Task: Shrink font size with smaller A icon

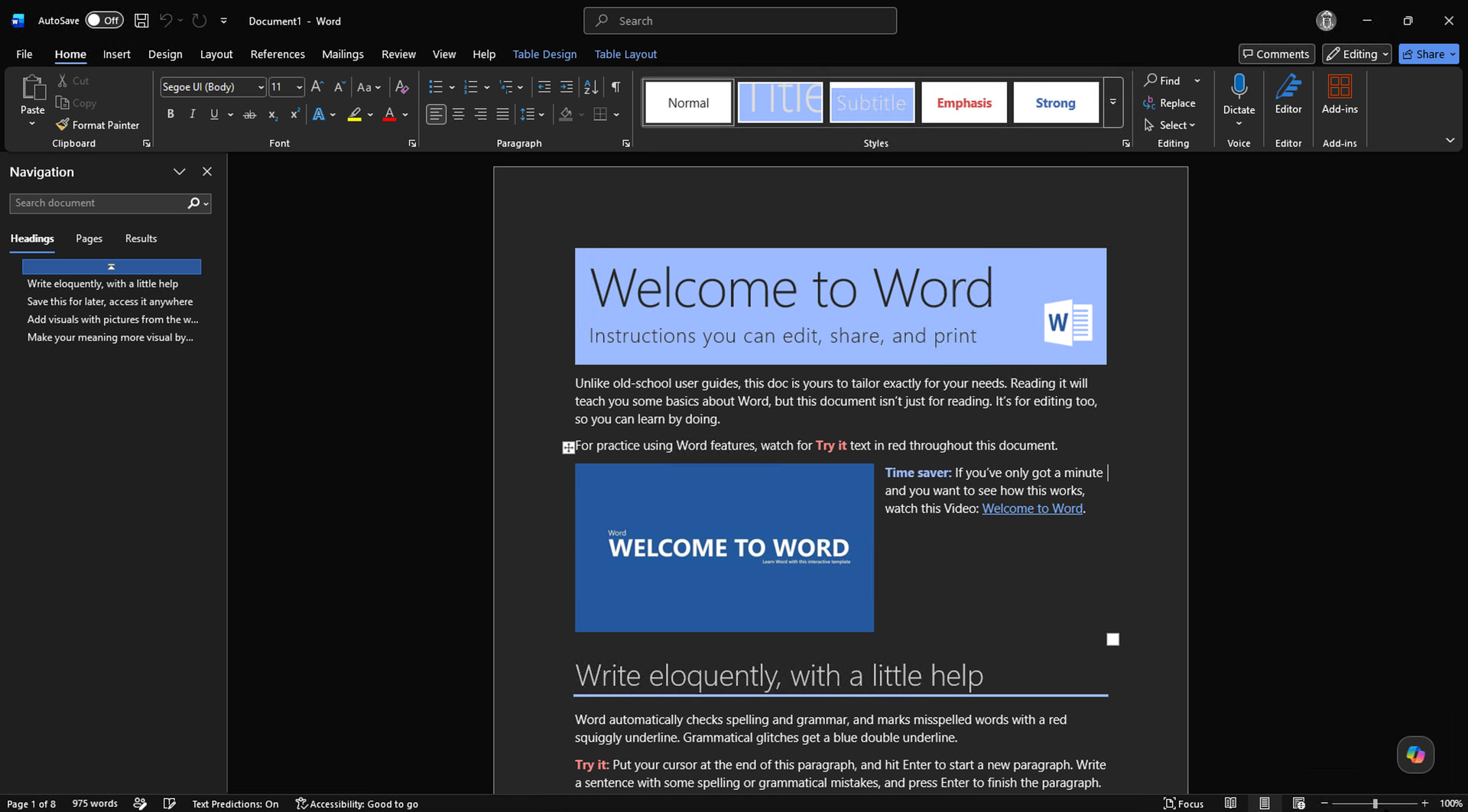Action: (x=339, y=87)
